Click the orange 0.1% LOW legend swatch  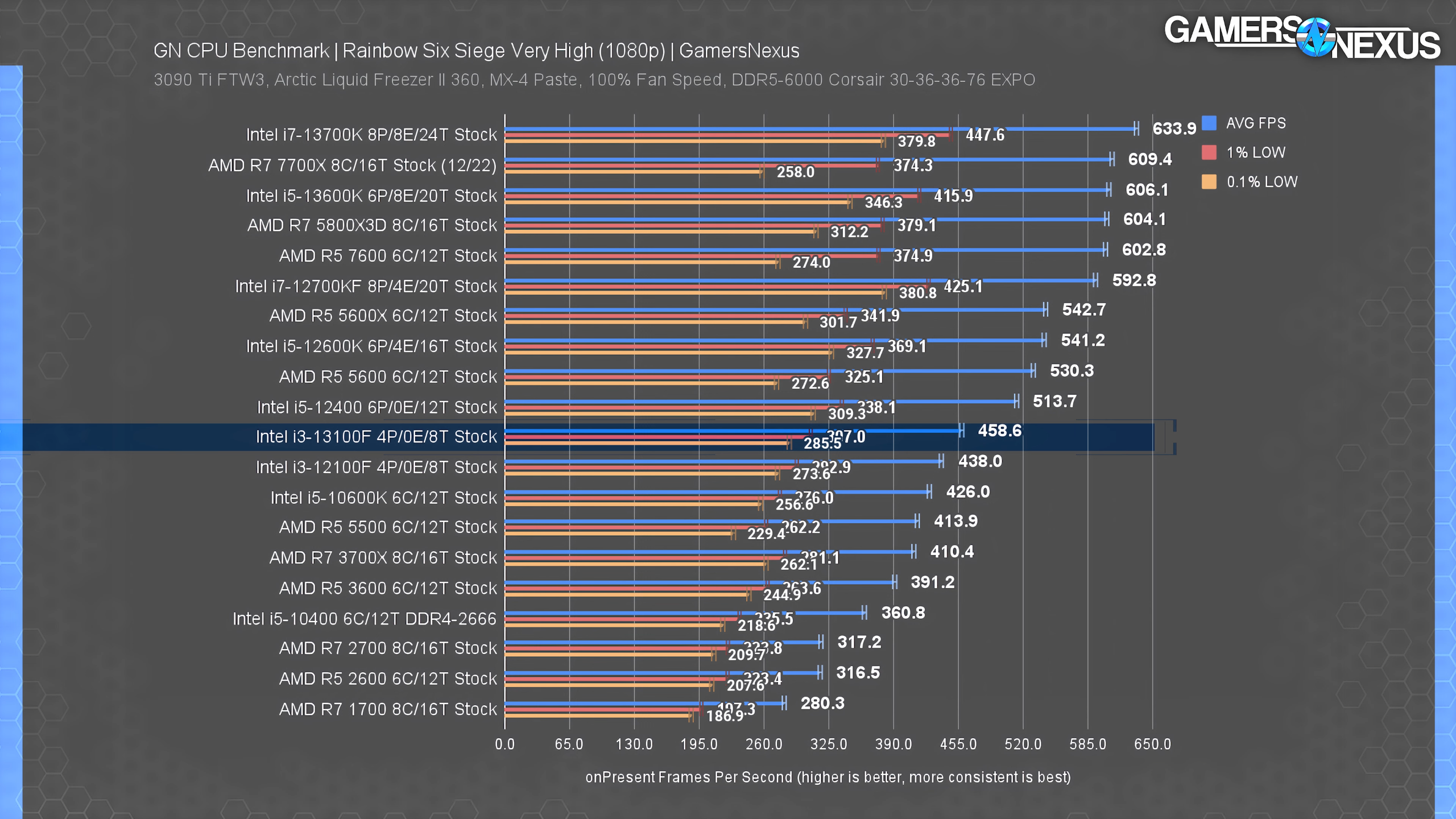coord(1209,181)
